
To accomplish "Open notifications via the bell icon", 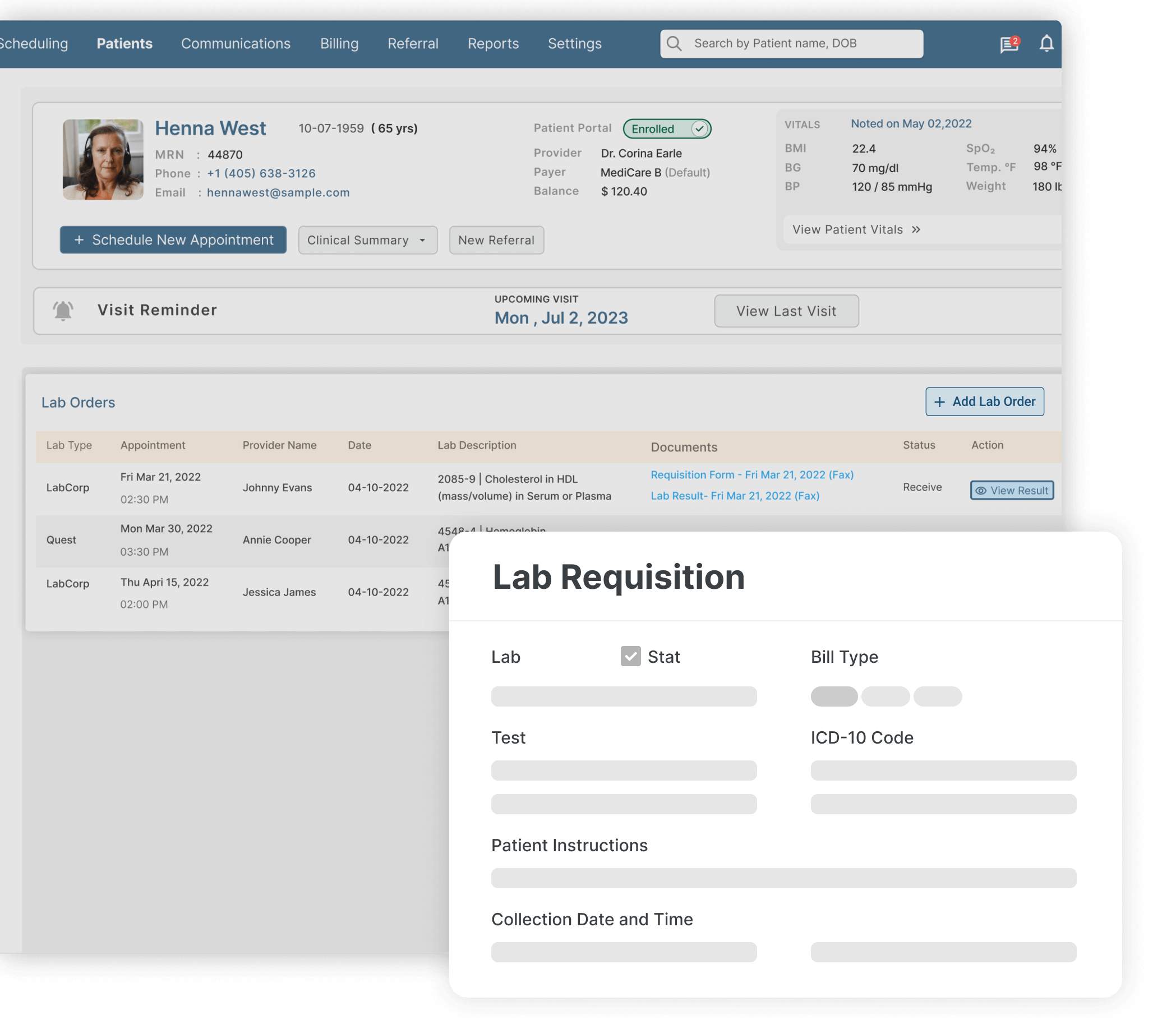I will point(1046,43).
